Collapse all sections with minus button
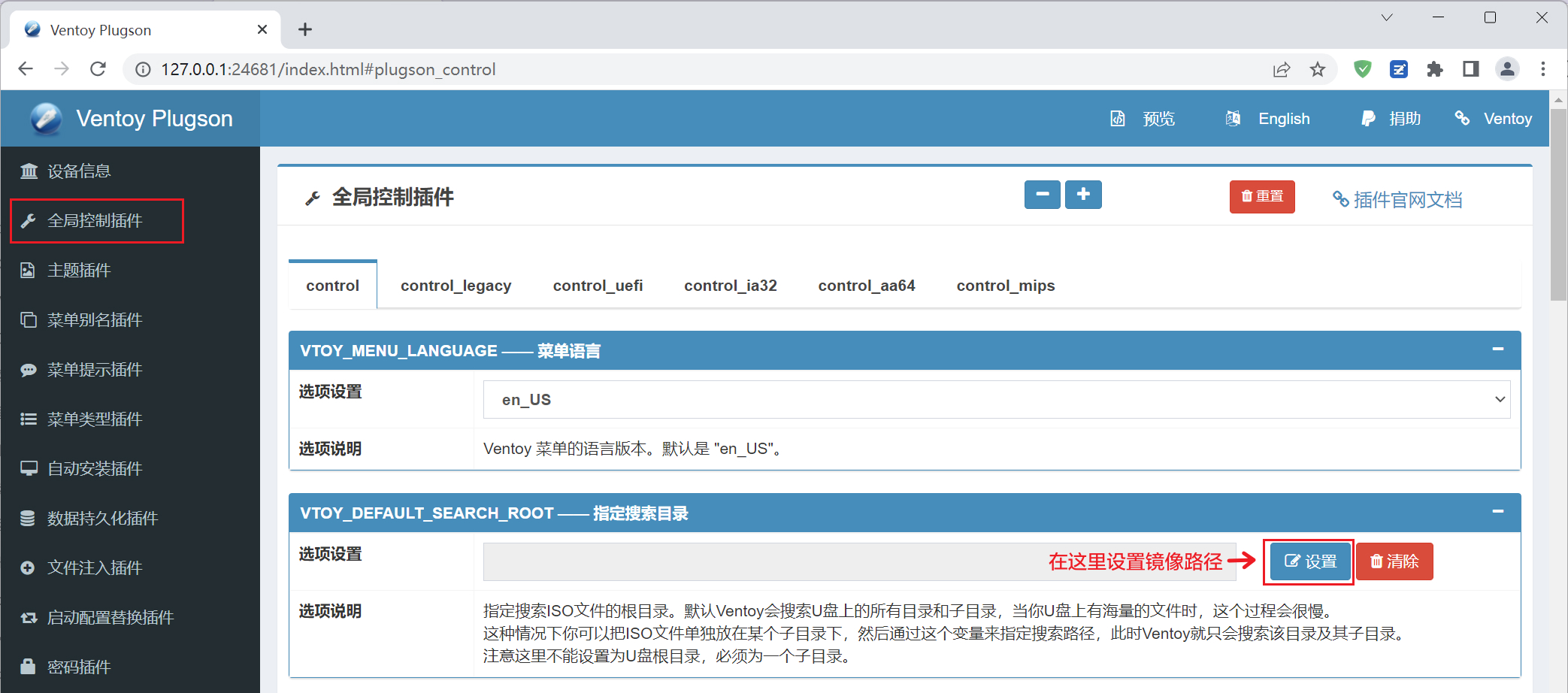 1043,195
